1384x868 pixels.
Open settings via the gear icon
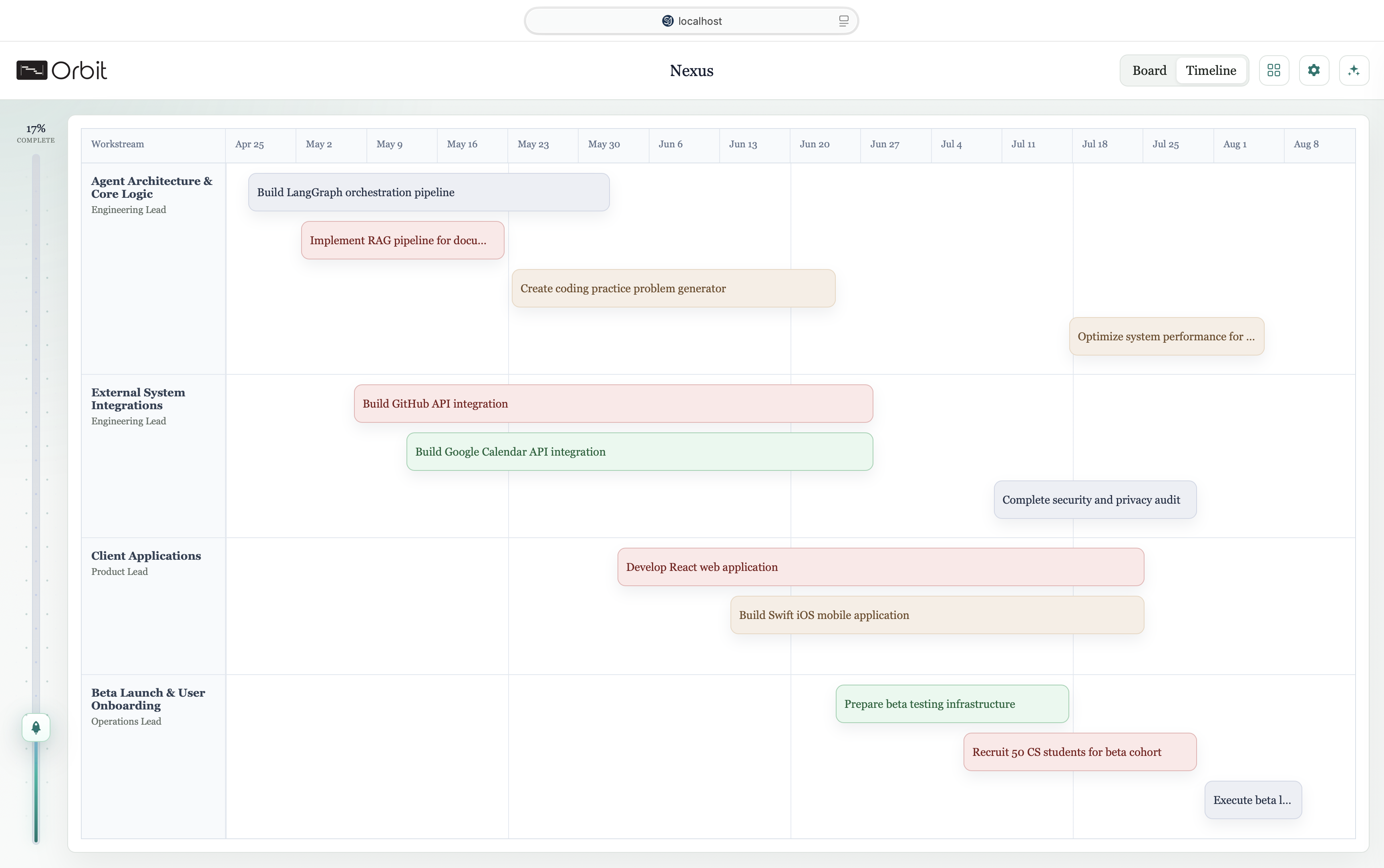(1314, 70)
